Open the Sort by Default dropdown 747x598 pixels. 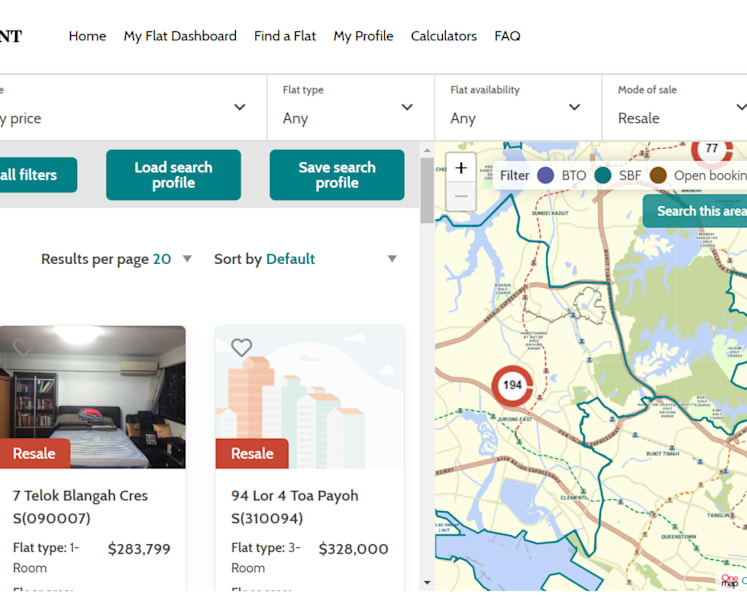(x=305, y=259)
